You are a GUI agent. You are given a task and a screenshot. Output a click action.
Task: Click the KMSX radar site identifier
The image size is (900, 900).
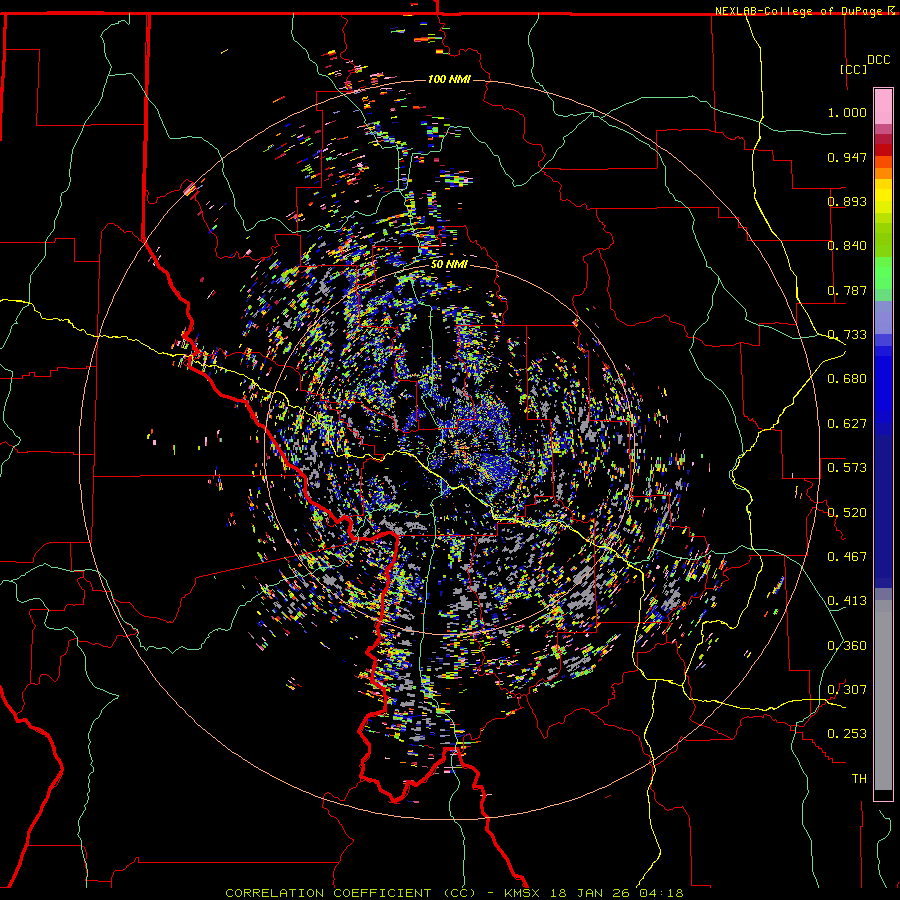click(x=524, y=893)
